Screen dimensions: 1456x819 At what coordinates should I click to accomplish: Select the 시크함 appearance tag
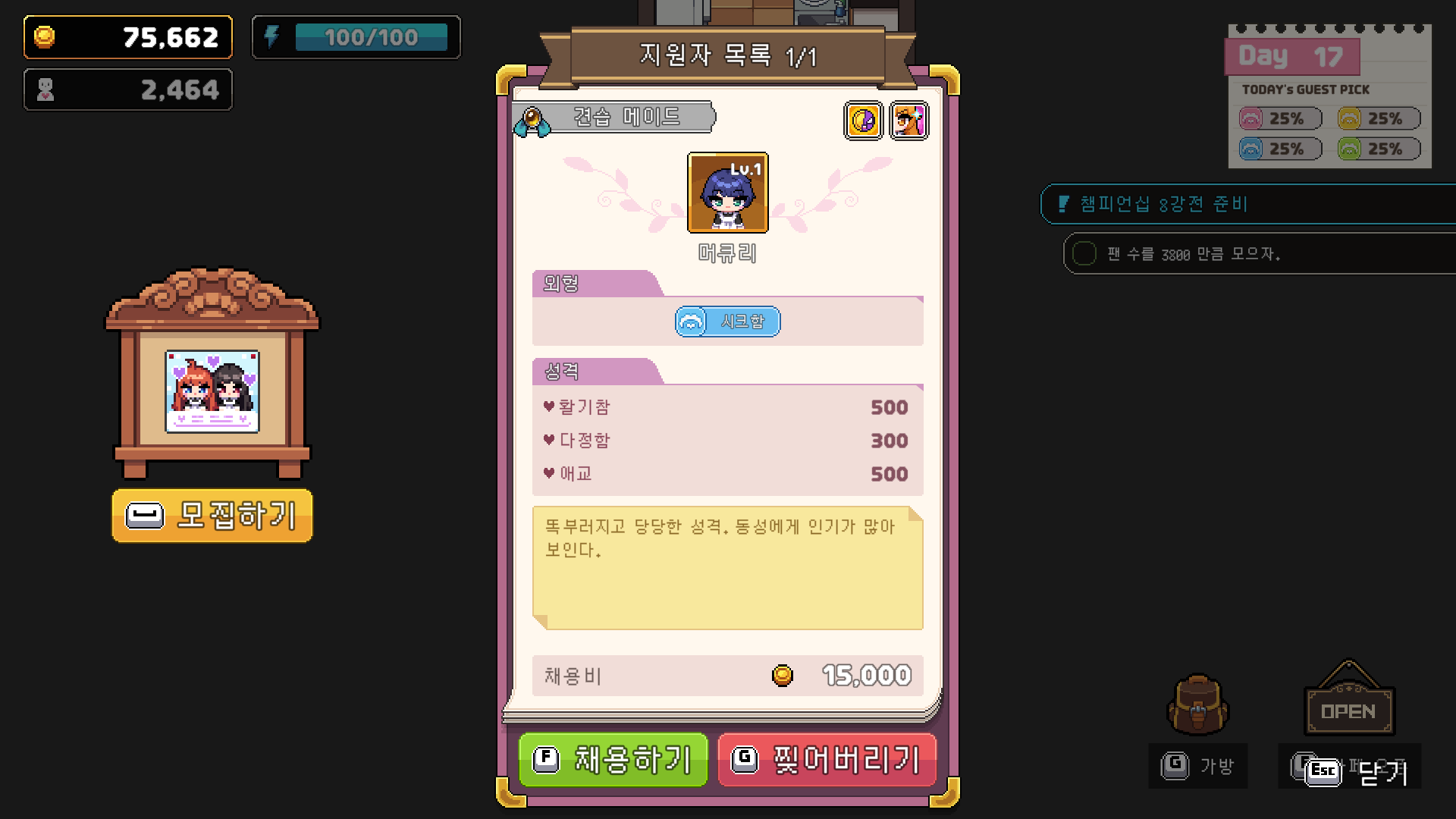click(727, 322)
